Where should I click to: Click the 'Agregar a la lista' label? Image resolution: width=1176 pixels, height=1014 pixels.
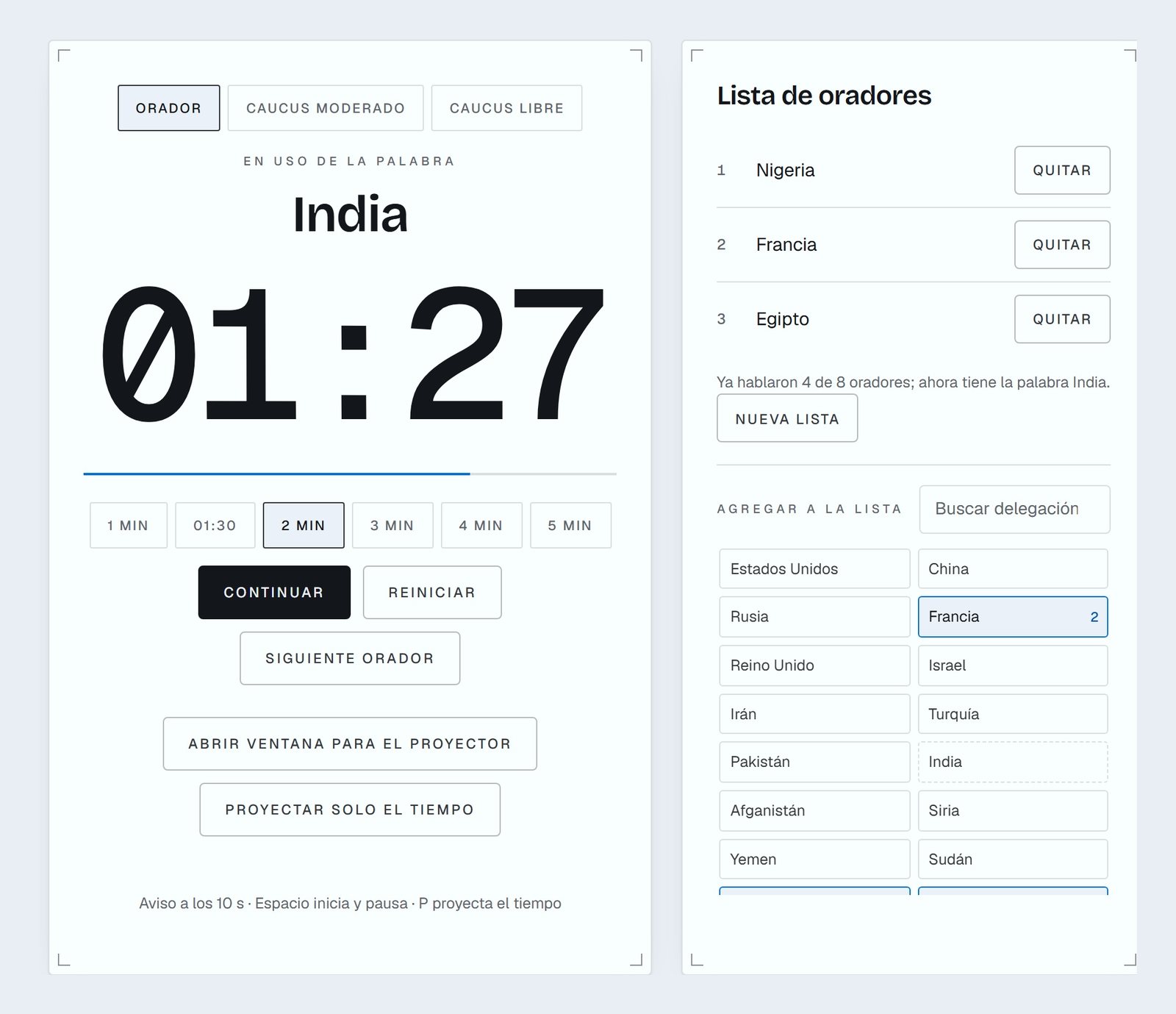click(809, 509)
